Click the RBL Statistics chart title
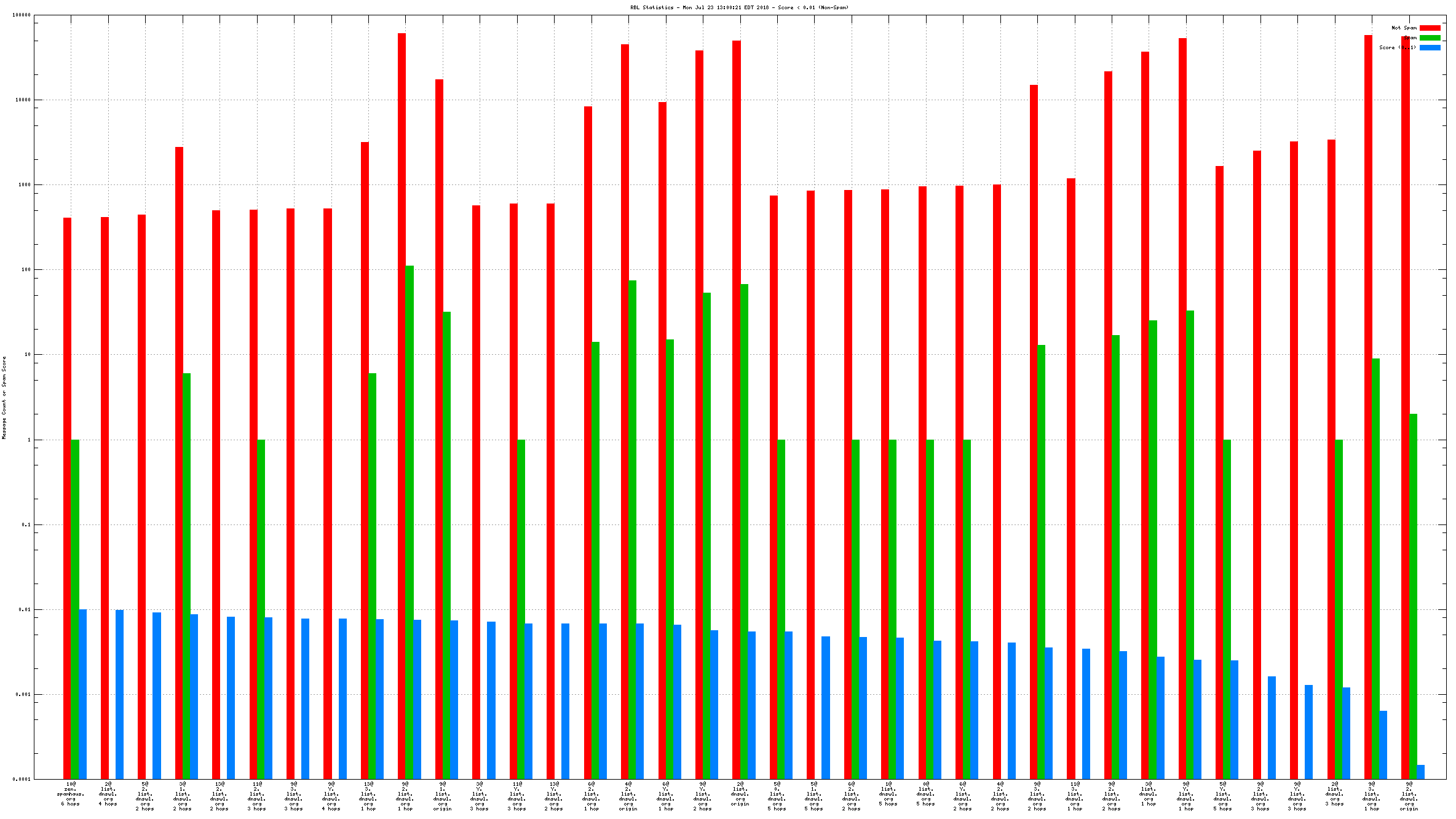The height and width of the screenshot is (819, 1456). pos(739,7)
